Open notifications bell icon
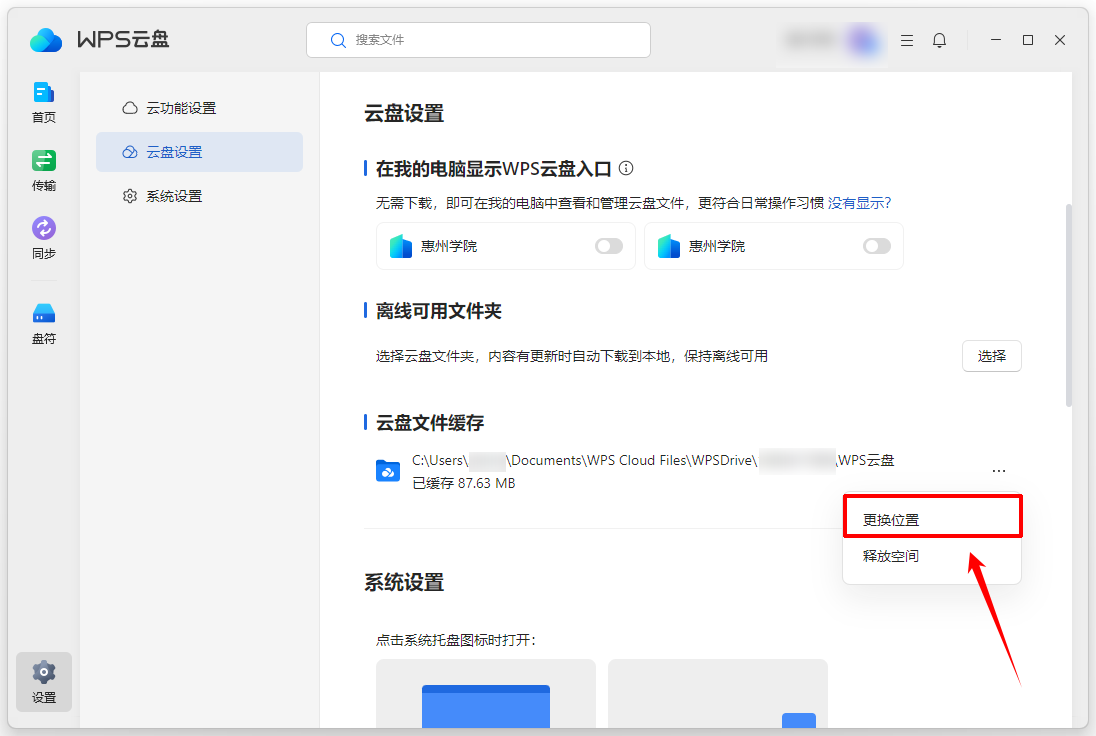Screen dimensions: 1096x736 tap(939, 41)
